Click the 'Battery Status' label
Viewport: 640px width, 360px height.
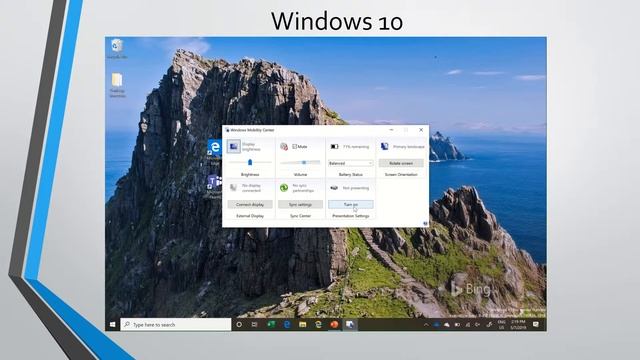[x=351, y=175]
